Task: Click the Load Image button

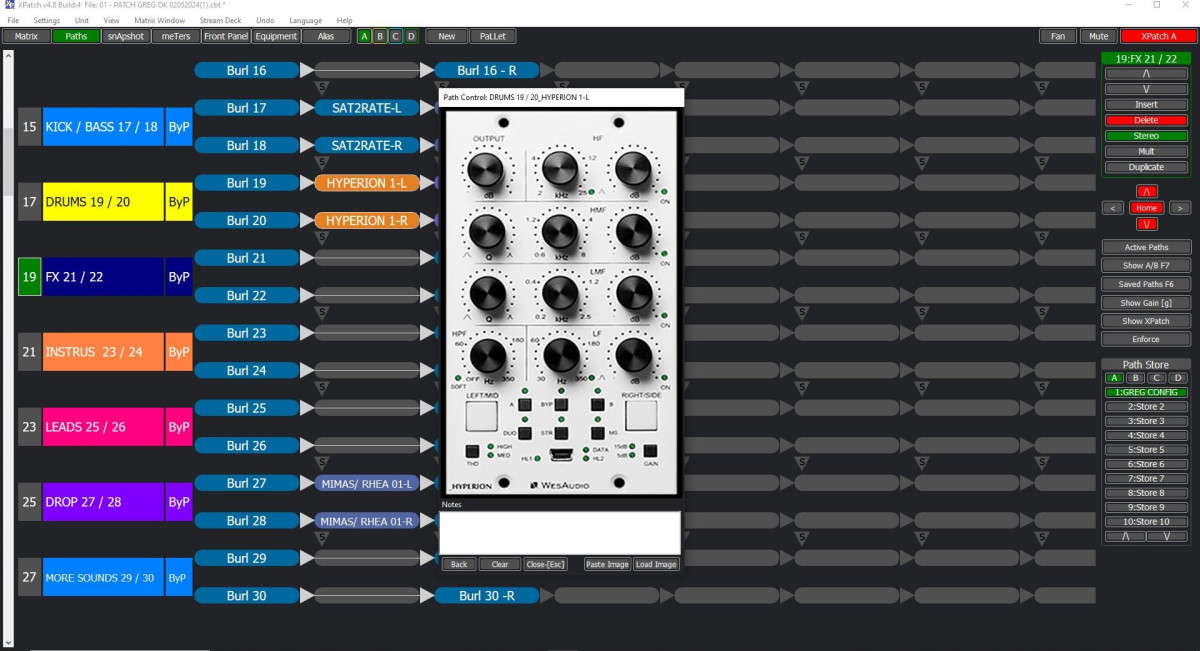Action: [656, 564]
